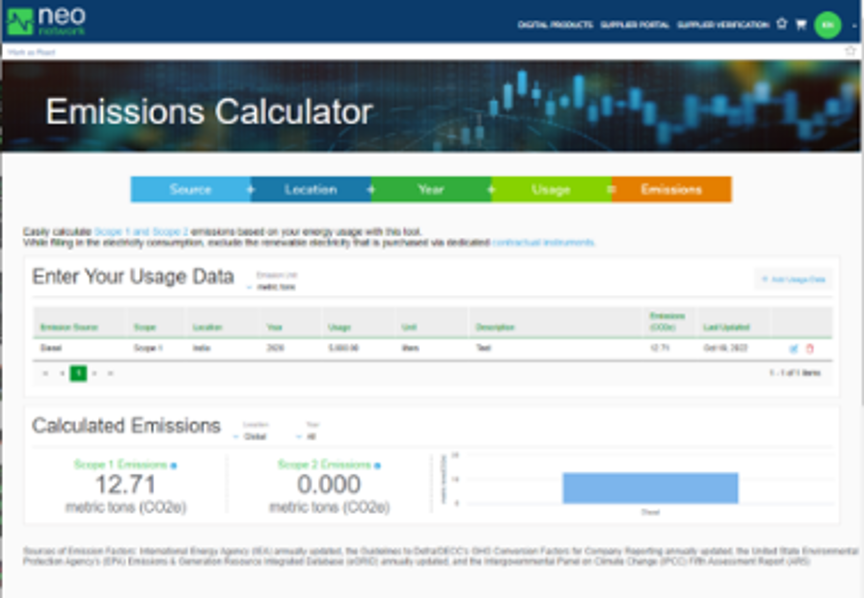Click the Add Usage Data button
This screenshot has width=864, height=598.
pos(793,279)
